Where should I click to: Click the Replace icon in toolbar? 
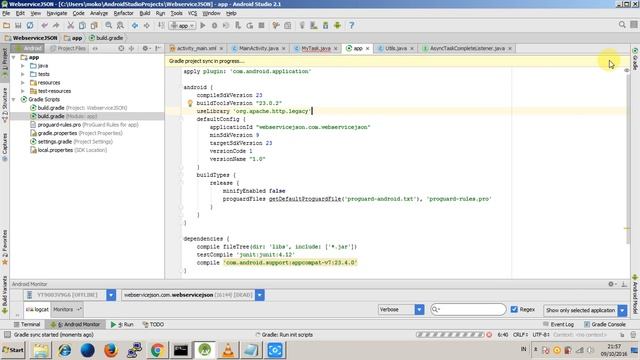[120, 25]
